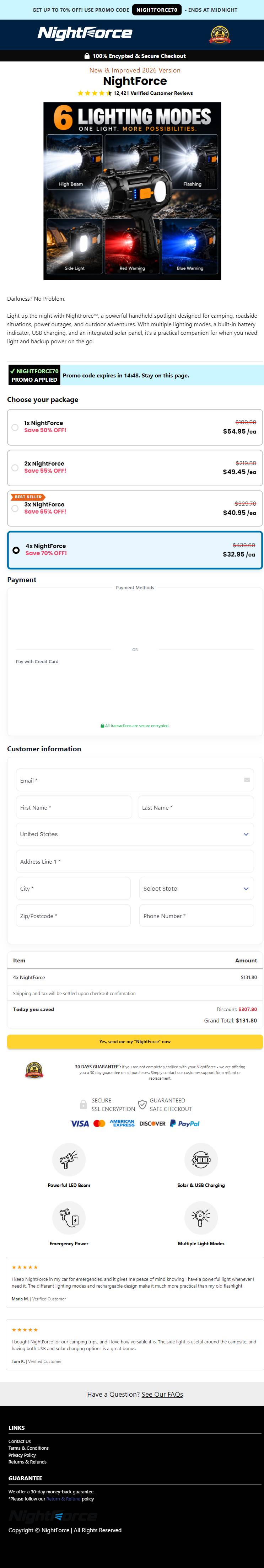Click the 30 days guarantee badge icon
This screenshot has width=264, height=1568.
tap(34, 1071)
